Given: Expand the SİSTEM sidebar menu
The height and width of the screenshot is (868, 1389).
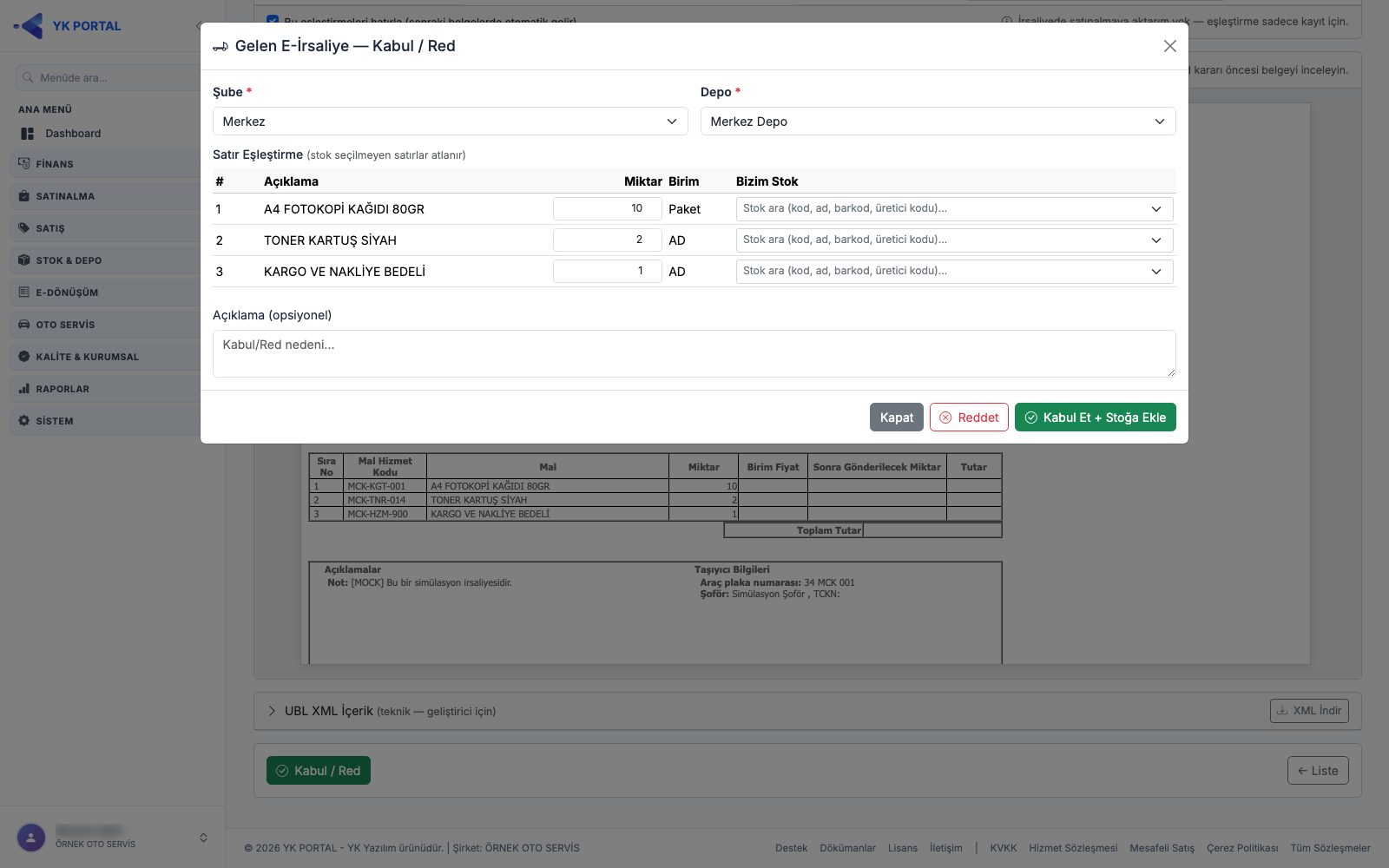Looking at the screenshot, I should [105, 421].
